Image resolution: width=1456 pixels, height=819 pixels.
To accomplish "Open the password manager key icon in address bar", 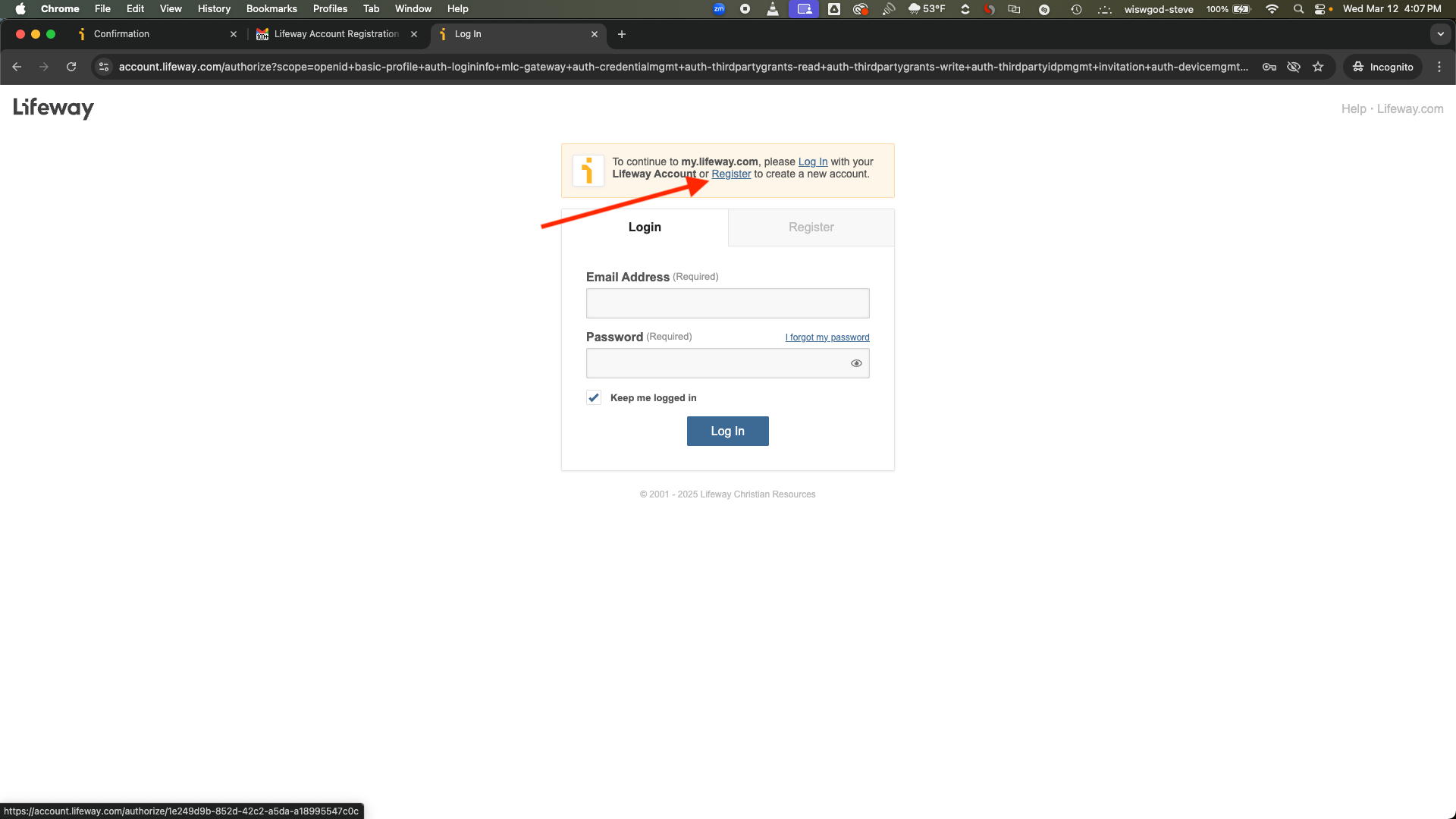I will click(1269, 67).
